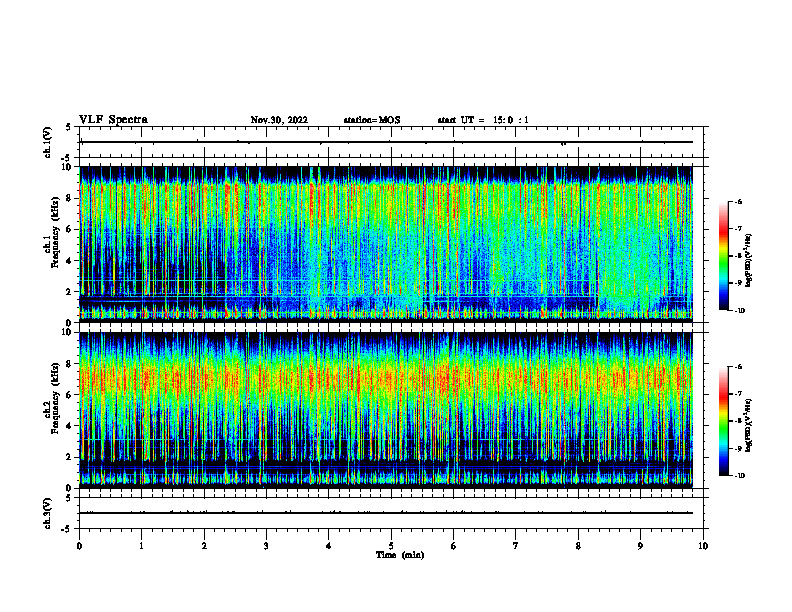The image size is (792, 612).
Task: Click time axis tick label "5"
Action: 391,546
